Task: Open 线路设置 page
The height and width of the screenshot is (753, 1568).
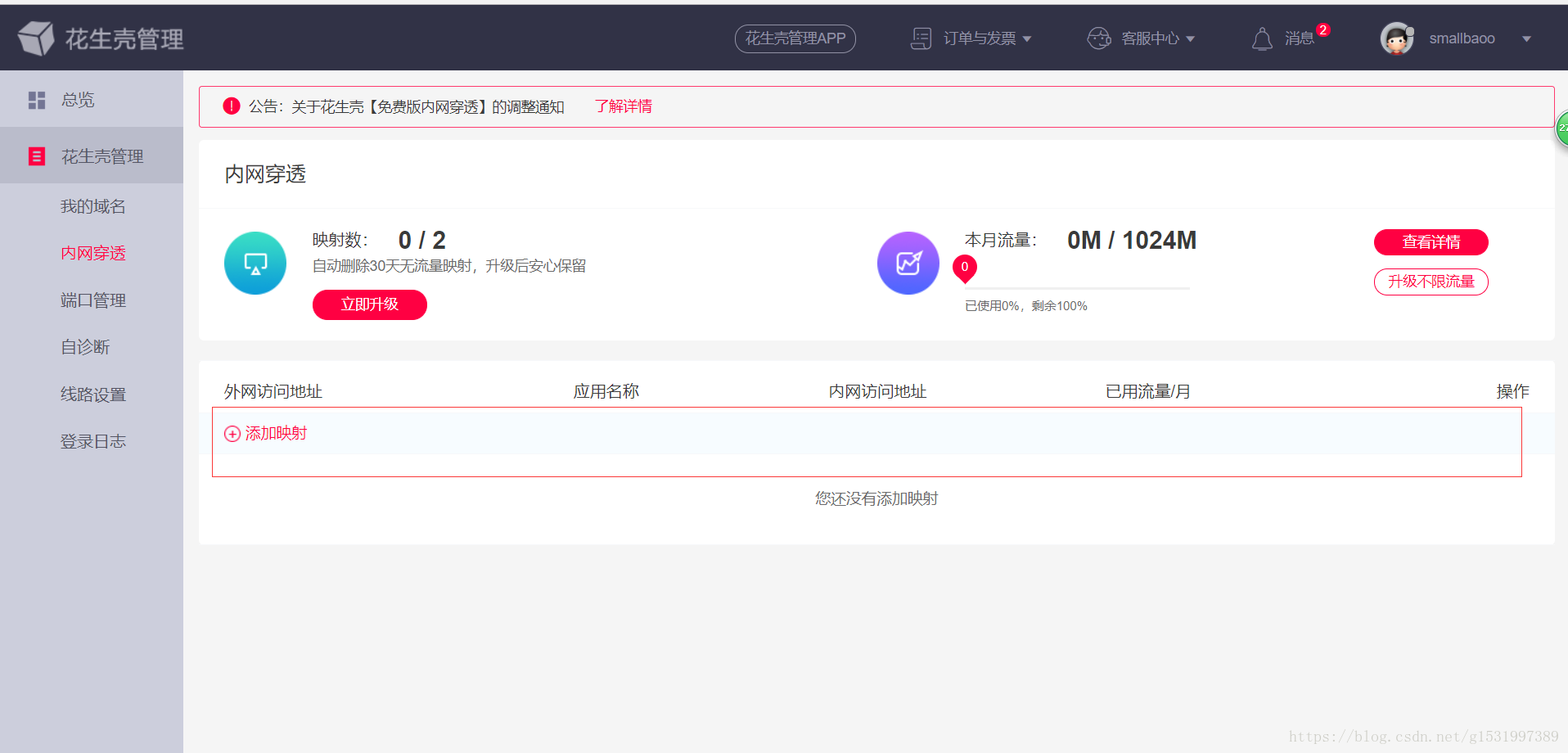Action: pos(93,395)
